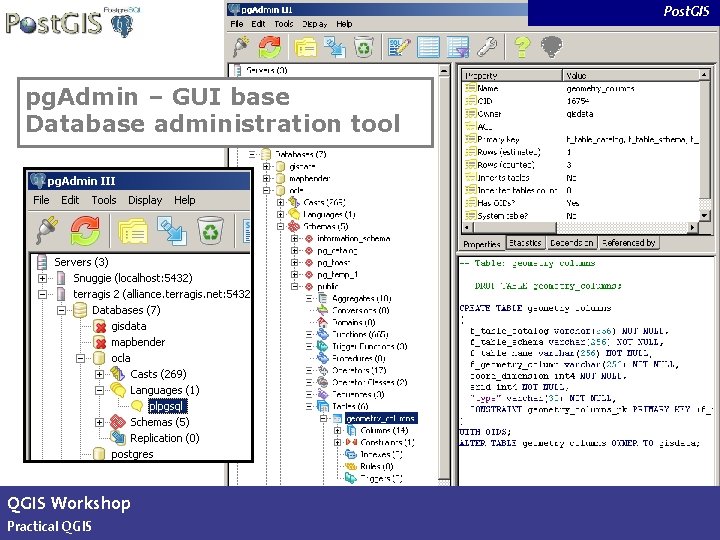Click the yellow question mark hint icon
720x540 pixels.
point(522,47)
